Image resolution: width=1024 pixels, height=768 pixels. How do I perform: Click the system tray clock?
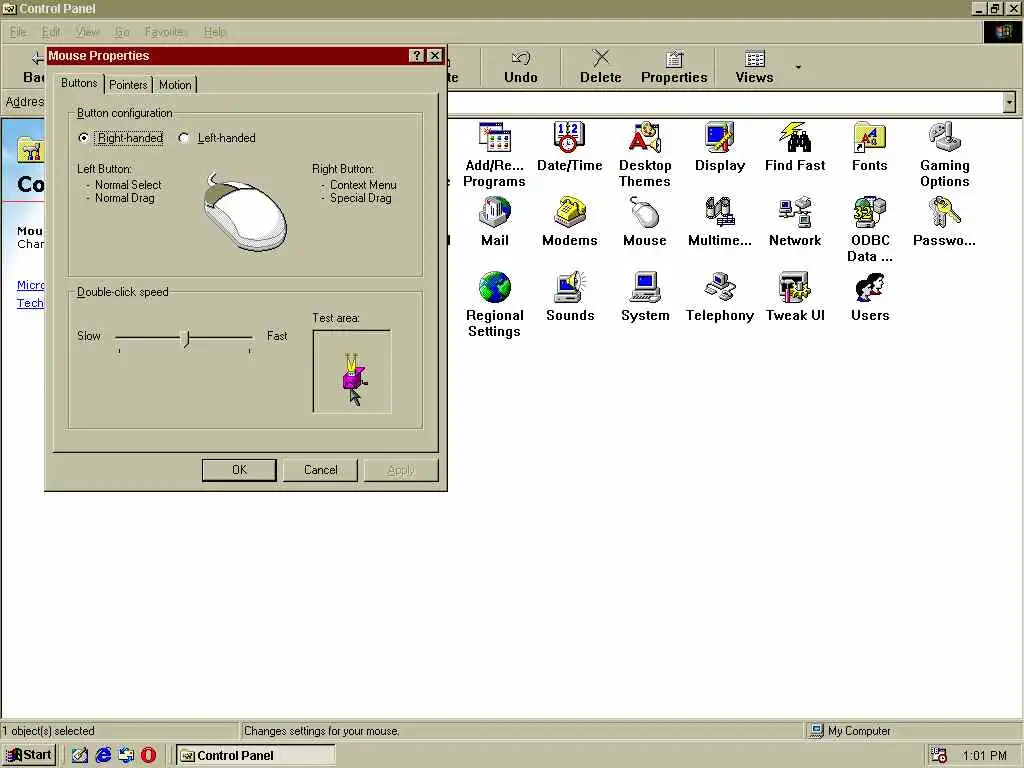pyautogui.click(x=984, y=756)
